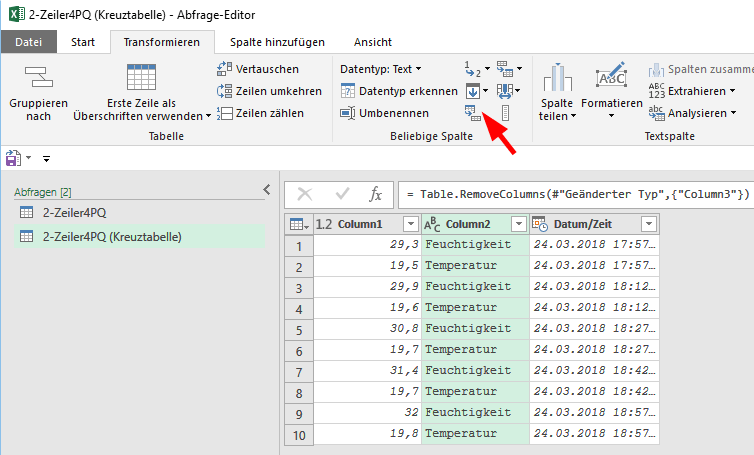Open the Datum/Zeit filter dropdown
Viewport: 754px width, 455px height.
pos(649,224)
